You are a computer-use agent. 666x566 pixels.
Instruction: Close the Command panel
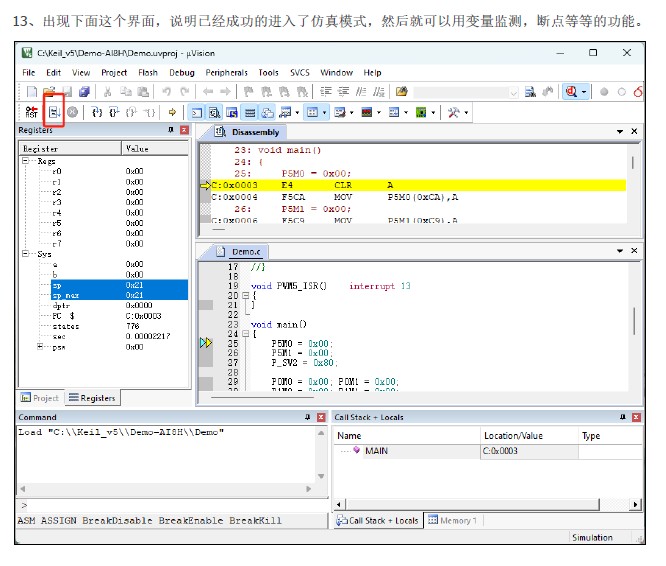(x=321, y=417)
